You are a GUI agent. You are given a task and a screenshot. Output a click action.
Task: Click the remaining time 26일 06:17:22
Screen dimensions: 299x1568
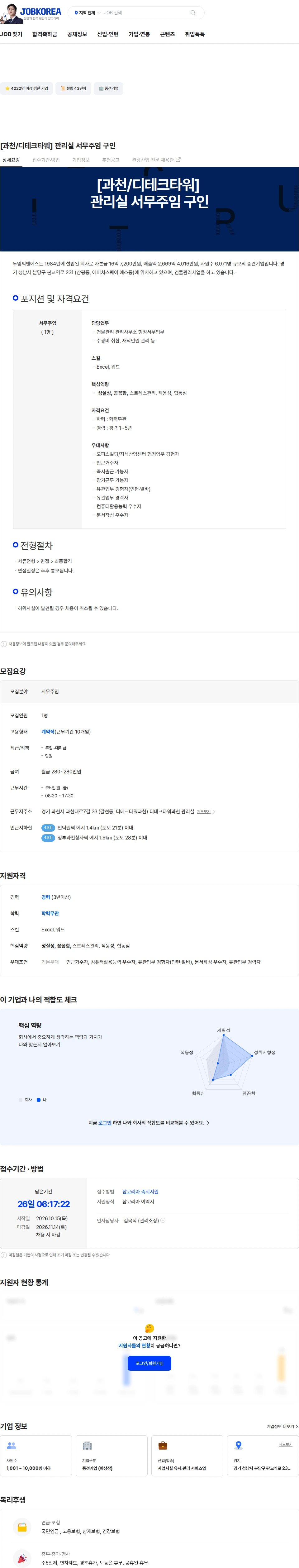43,1204
